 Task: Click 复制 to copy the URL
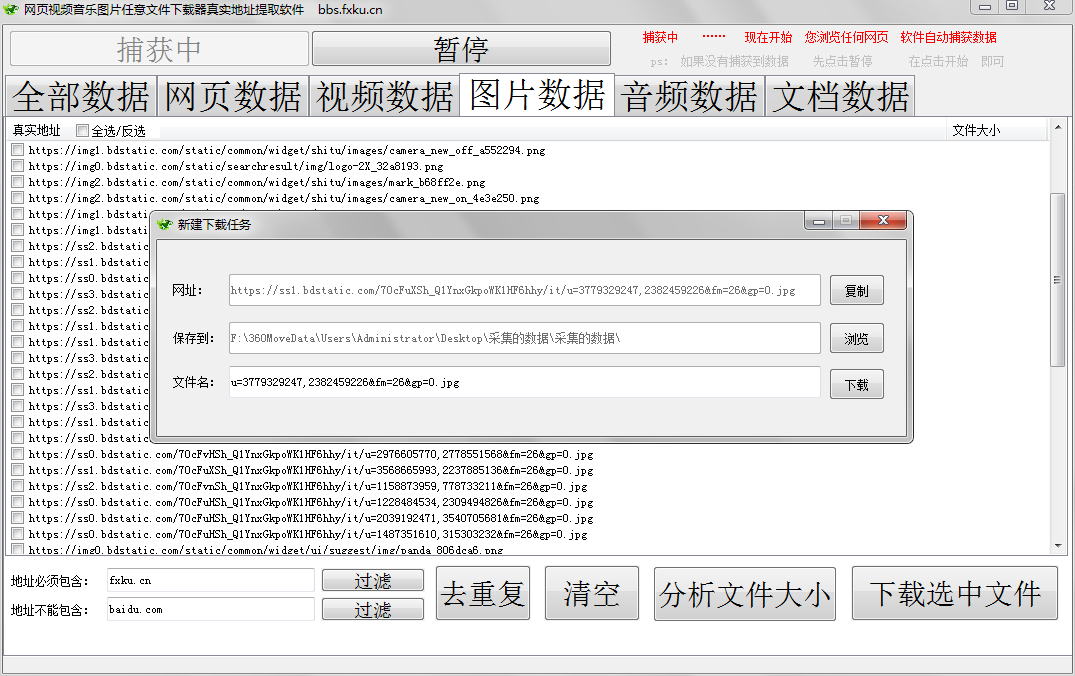tap(856, 291)
